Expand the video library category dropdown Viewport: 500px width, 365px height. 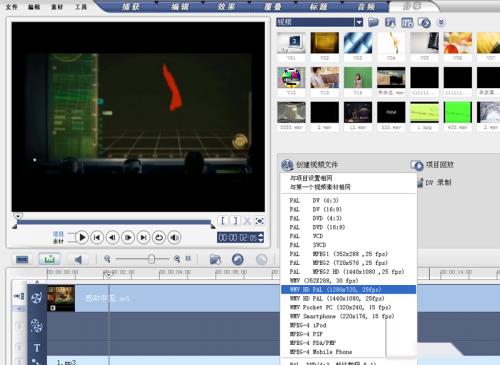tap(359, 22)
